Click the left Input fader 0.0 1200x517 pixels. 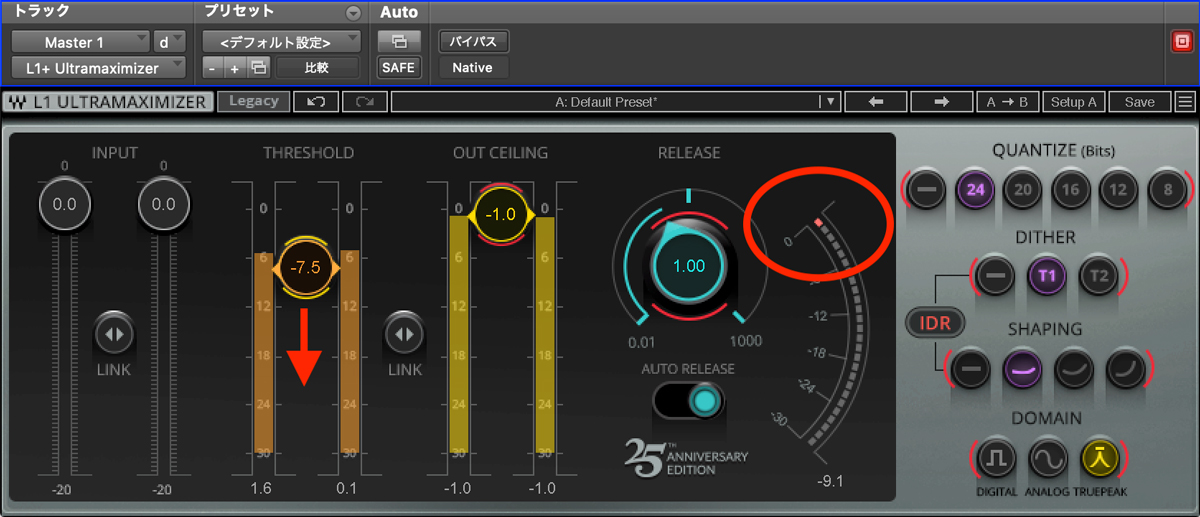pos(65,204)
